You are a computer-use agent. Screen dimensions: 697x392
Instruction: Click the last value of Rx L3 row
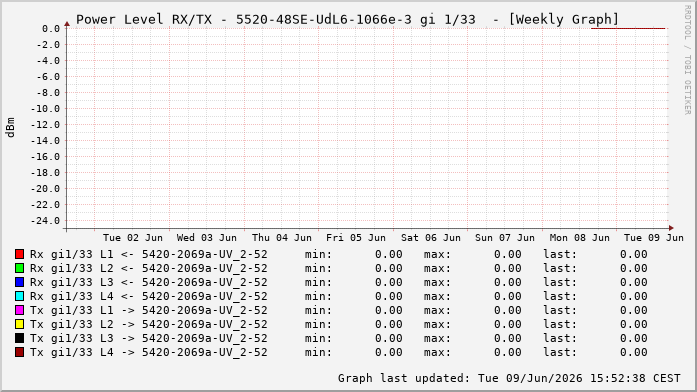[634, 282]
